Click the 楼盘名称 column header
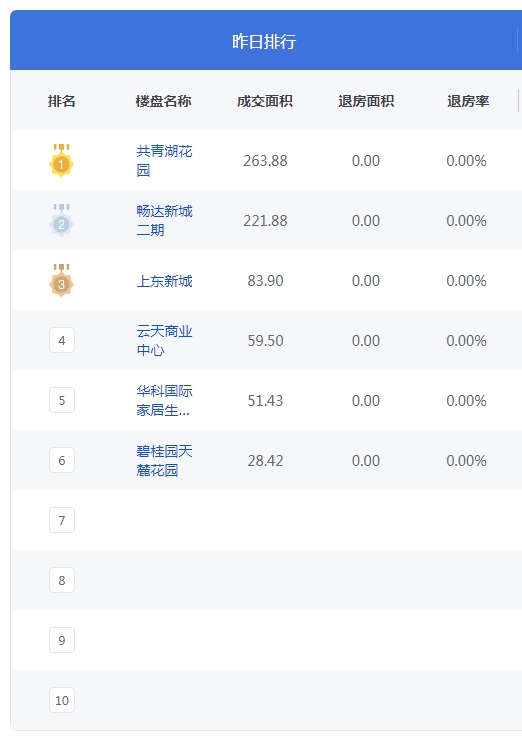The width and height of the screenshot is (522, 738). click(x=163, y=101)
